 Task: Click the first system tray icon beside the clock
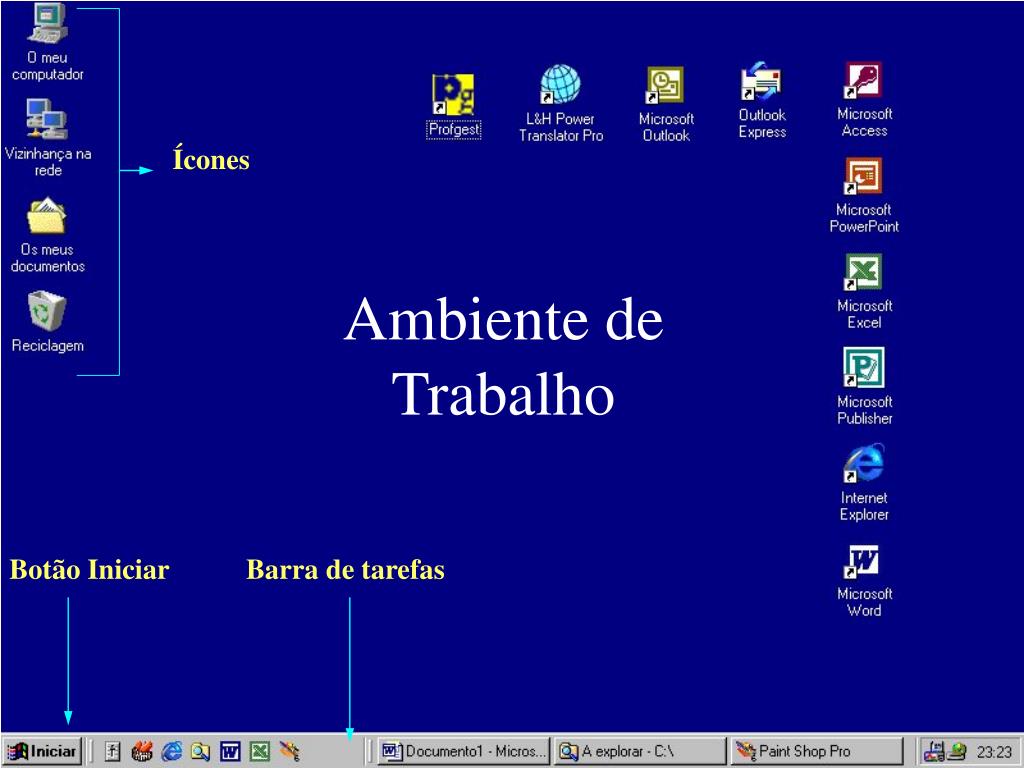[933, 752]
